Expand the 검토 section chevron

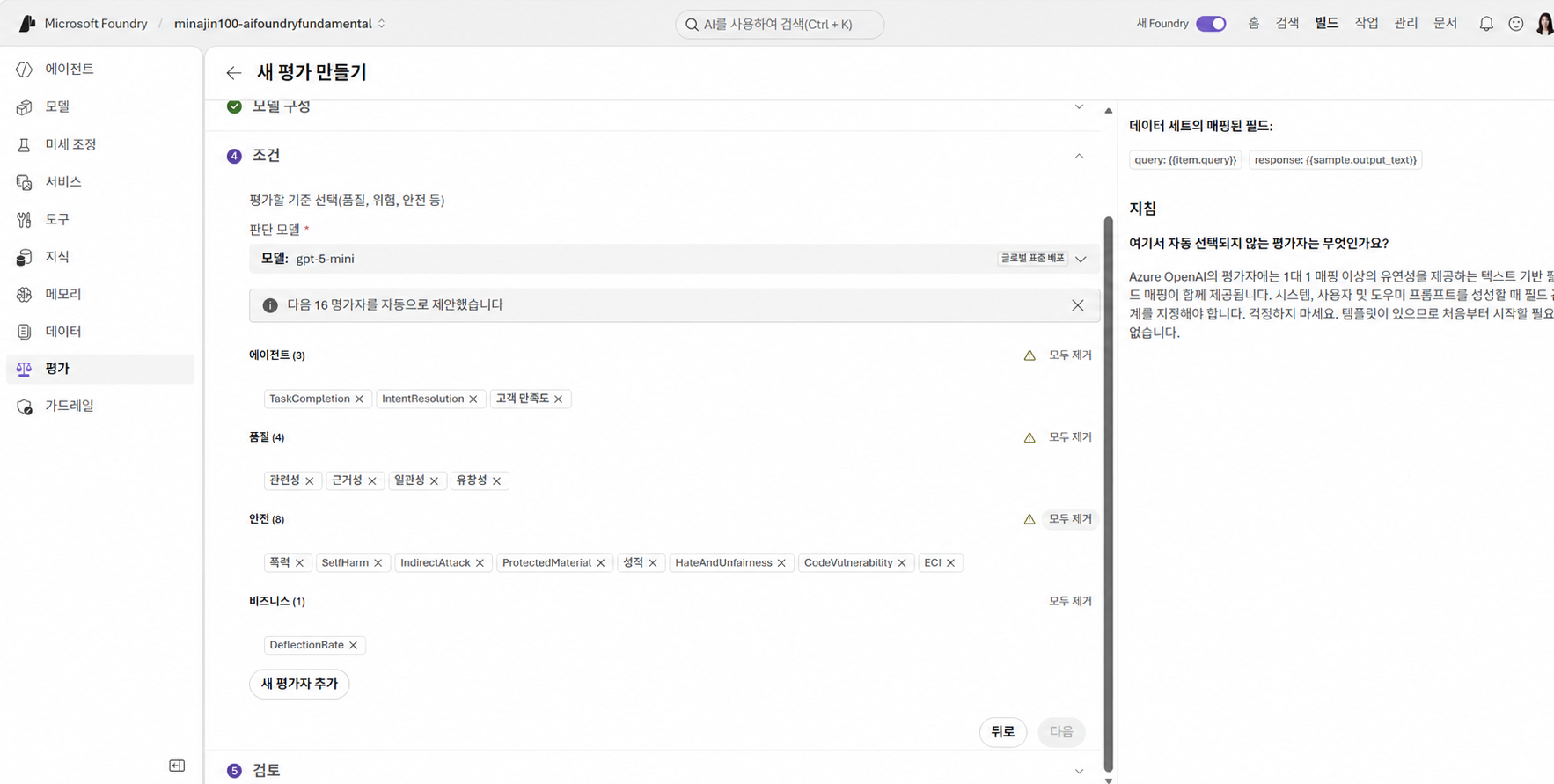[x=1079, y=771]
